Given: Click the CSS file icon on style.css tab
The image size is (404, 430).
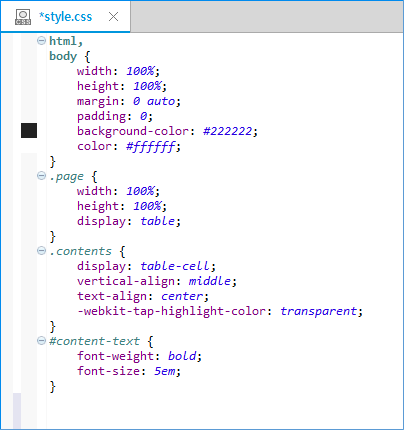Looking at the screenshot, I should click(x=23, y=17).
